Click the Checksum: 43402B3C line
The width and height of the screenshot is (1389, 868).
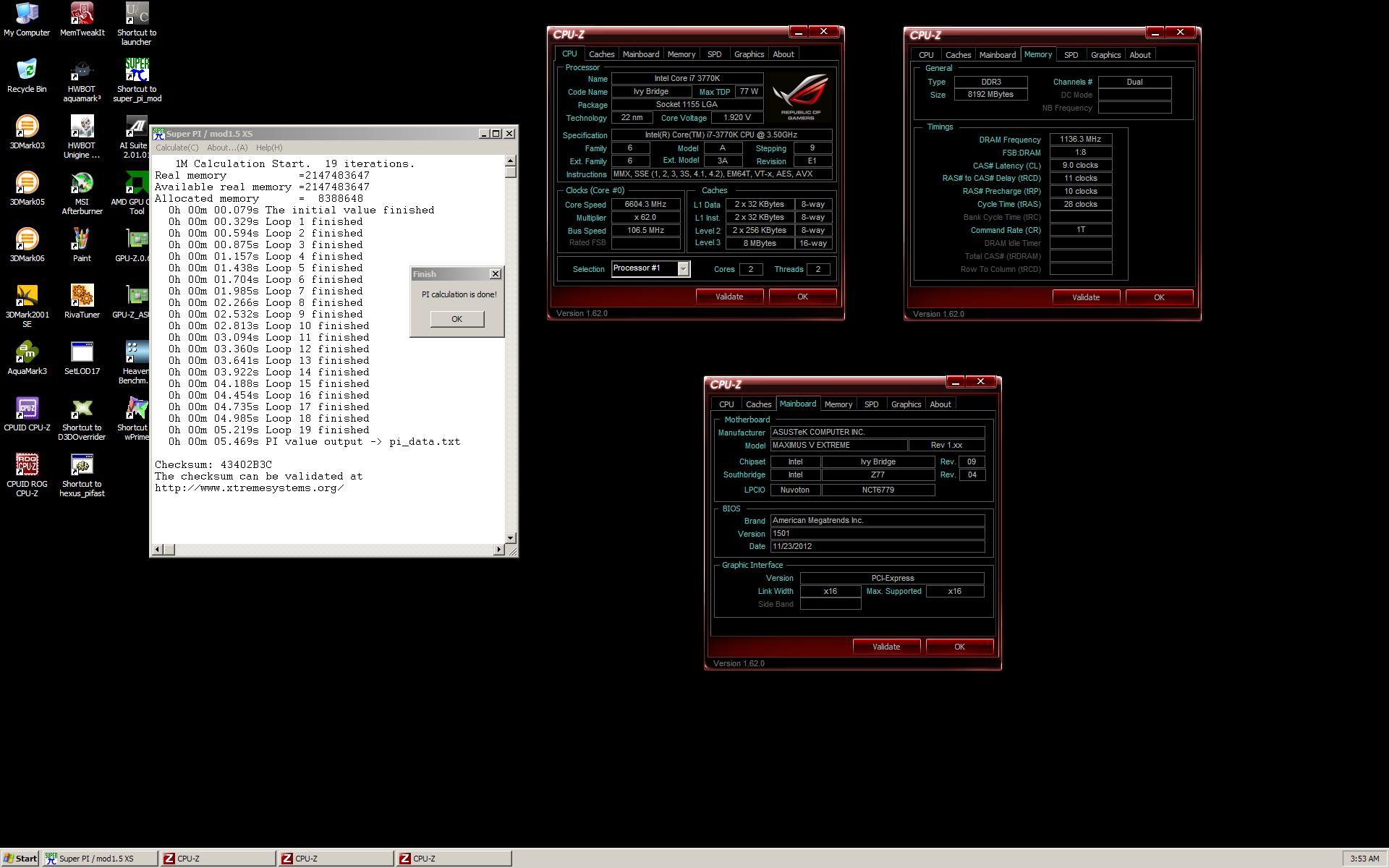213,465
